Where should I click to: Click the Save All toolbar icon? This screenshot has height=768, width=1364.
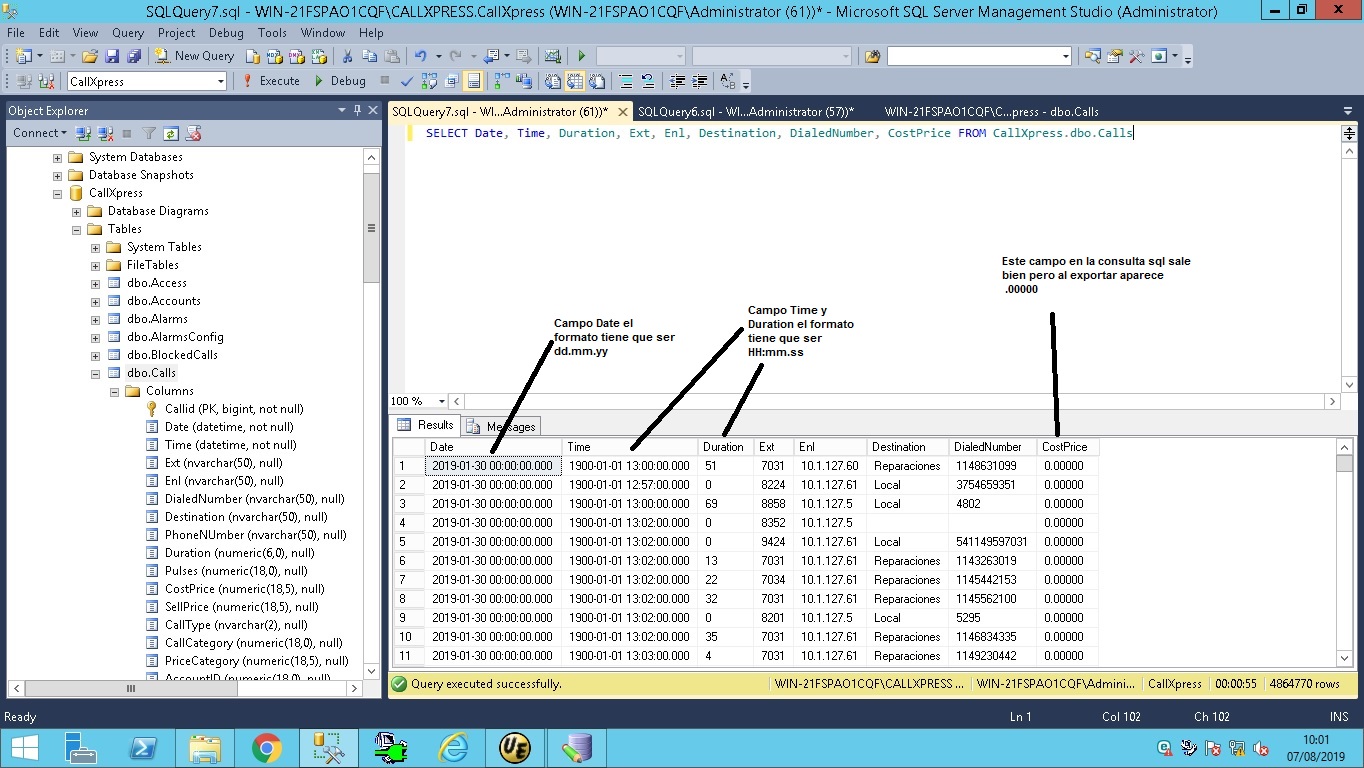134,56
